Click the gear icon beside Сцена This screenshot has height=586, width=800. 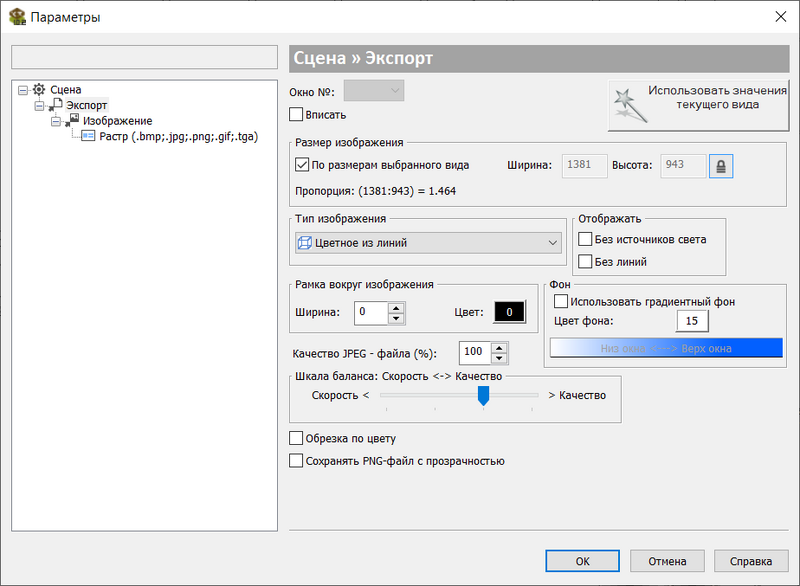click(39, 90)
